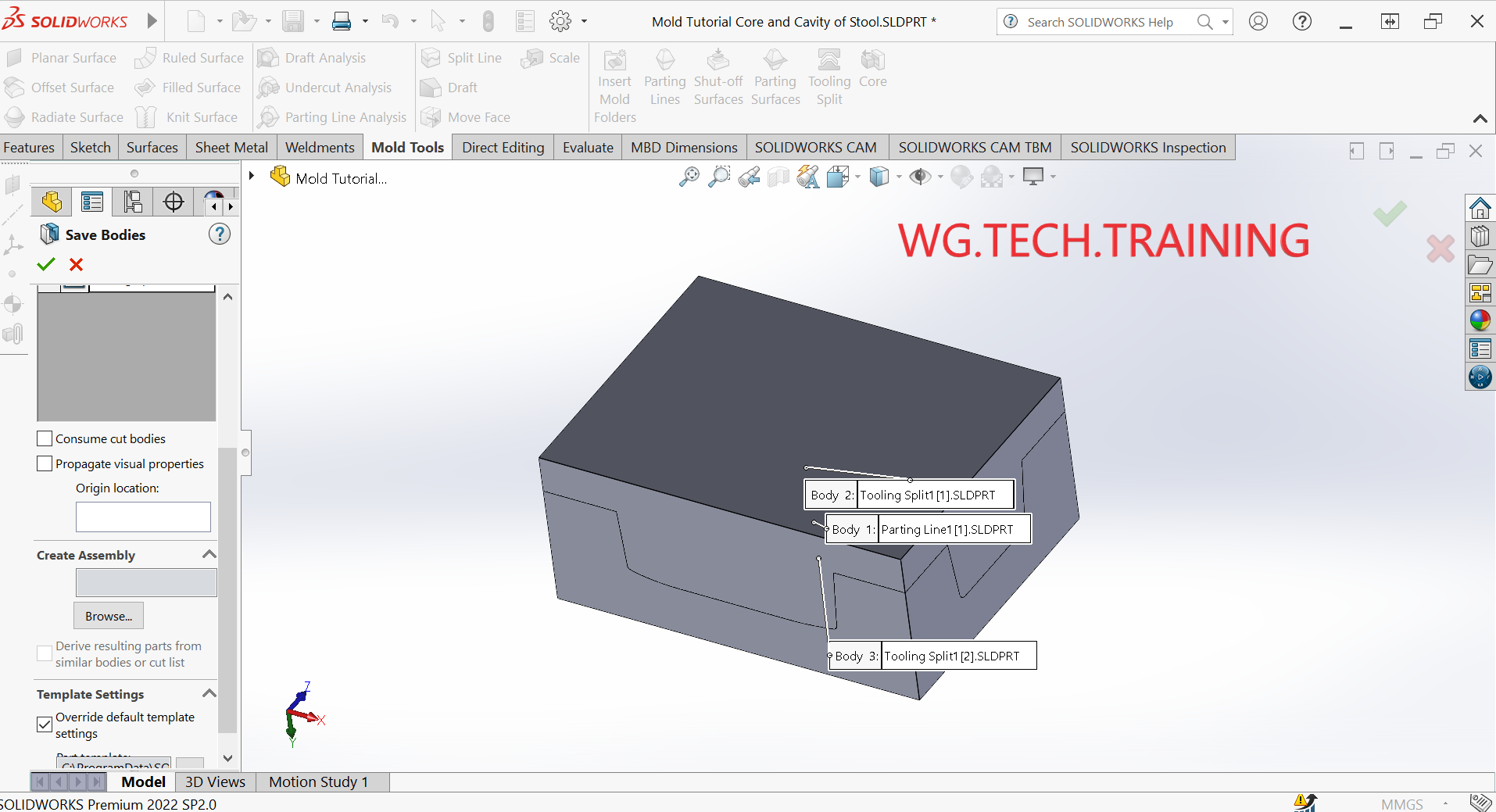Open the Search Help dropdown arrow
The height and width of the screenshot is (812, 1496).
[x=1225, y=22]
